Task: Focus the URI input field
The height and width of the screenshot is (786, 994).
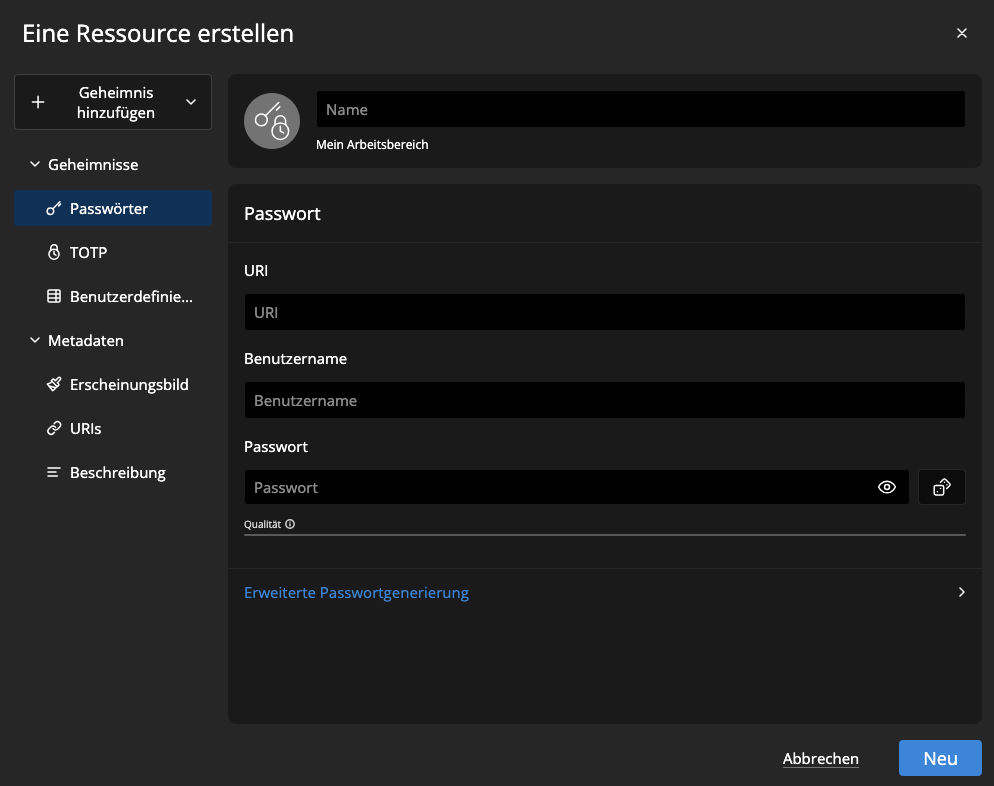Action: tap(605, 312)
